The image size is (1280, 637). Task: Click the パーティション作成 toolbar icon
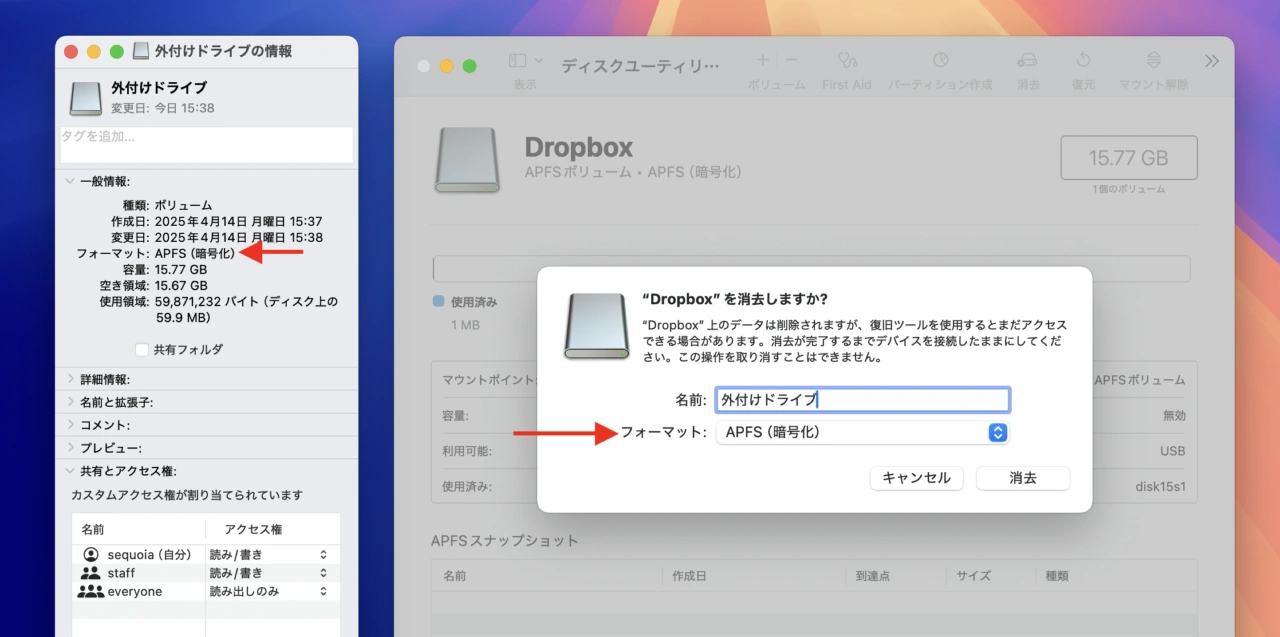tap(940, 61)
